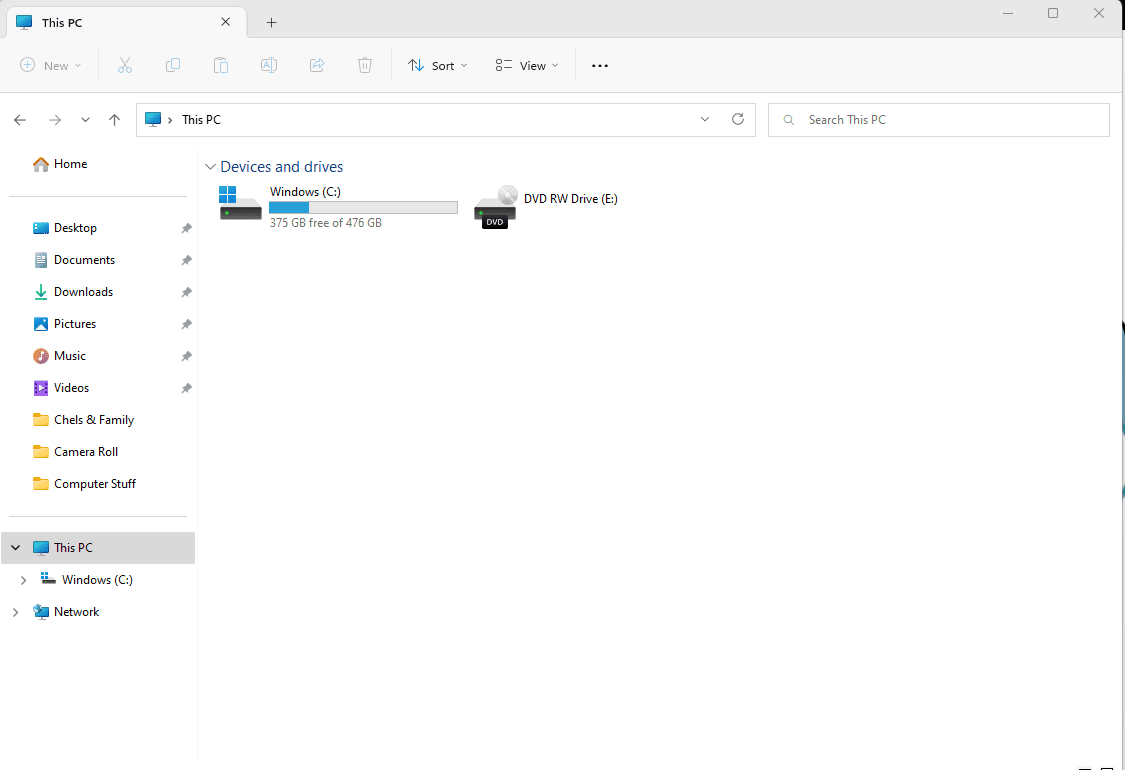Unpin Videos using its pin icon
Viewport: 1125px width, 770px height.
pos(187,388)
